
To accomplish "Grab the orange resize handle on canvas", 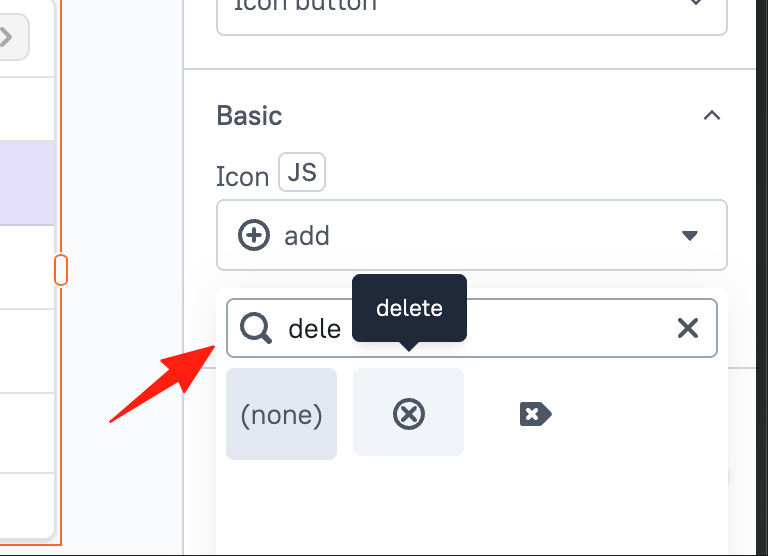I will click(61, 269).
